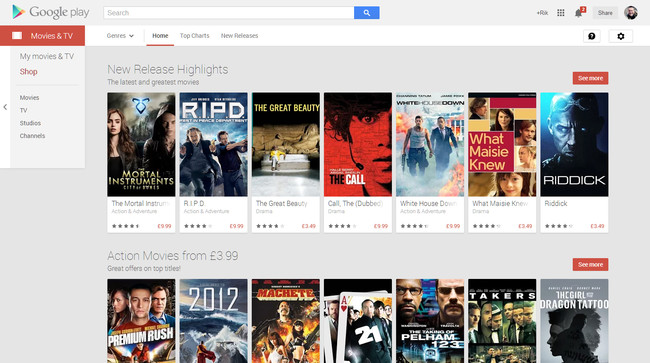Screen dimensions: 650x363
Task: Open the 21 movie poster
Action: point(358,321)
